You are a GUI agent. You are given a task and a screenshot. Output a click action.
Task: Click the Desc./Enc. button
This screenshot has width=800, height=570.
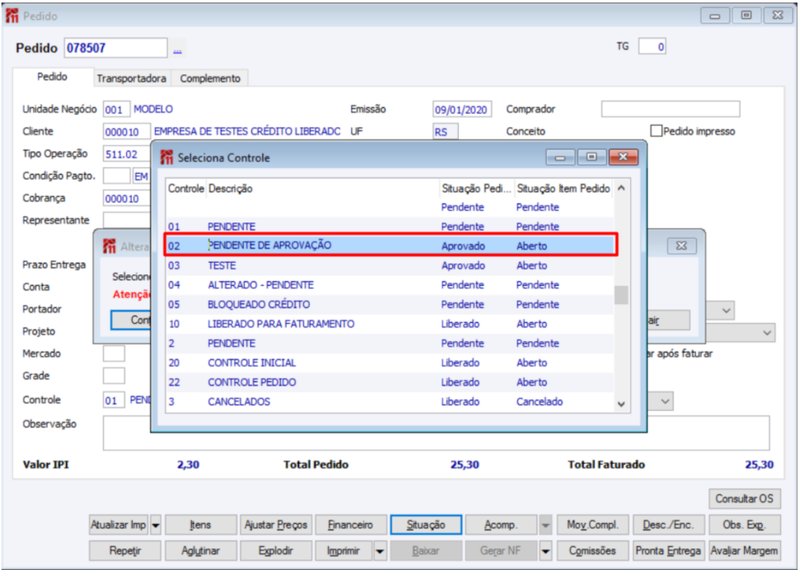(668, 525)
